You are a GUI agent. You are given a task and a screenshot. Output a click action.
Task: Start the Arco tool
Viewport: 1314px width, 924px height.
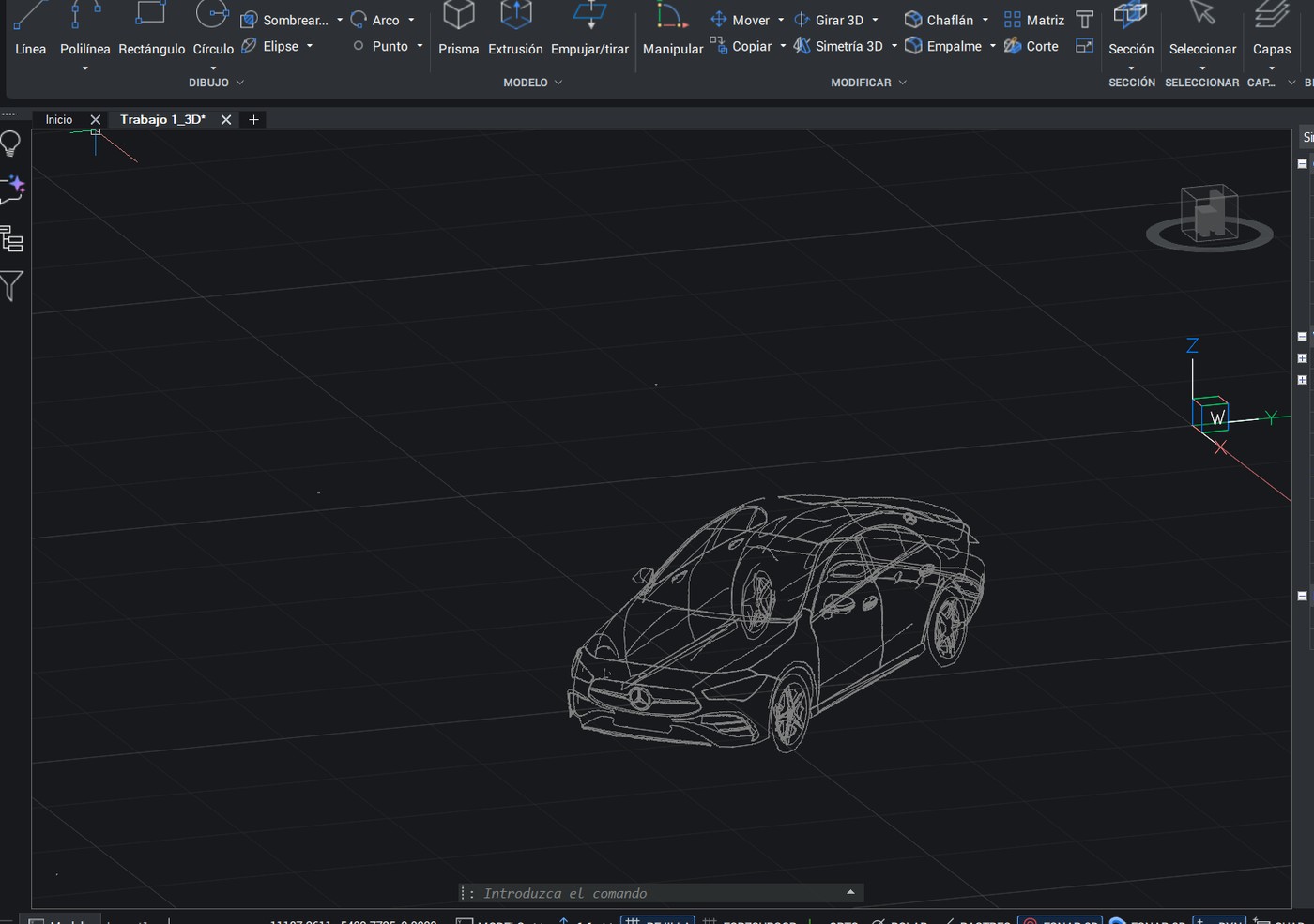tap(374, 20)
